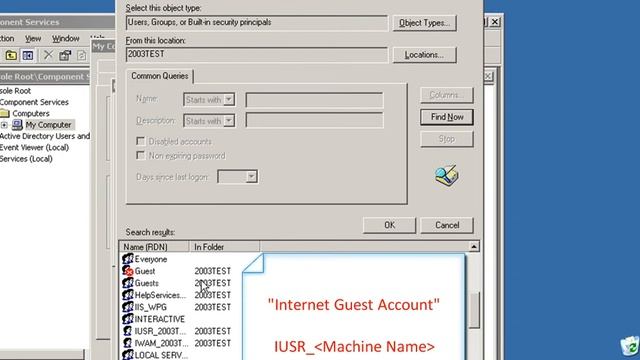Click the search results scrollbar thumb
Viewport: 640px width, 360px height.
(x=473, y=310)
